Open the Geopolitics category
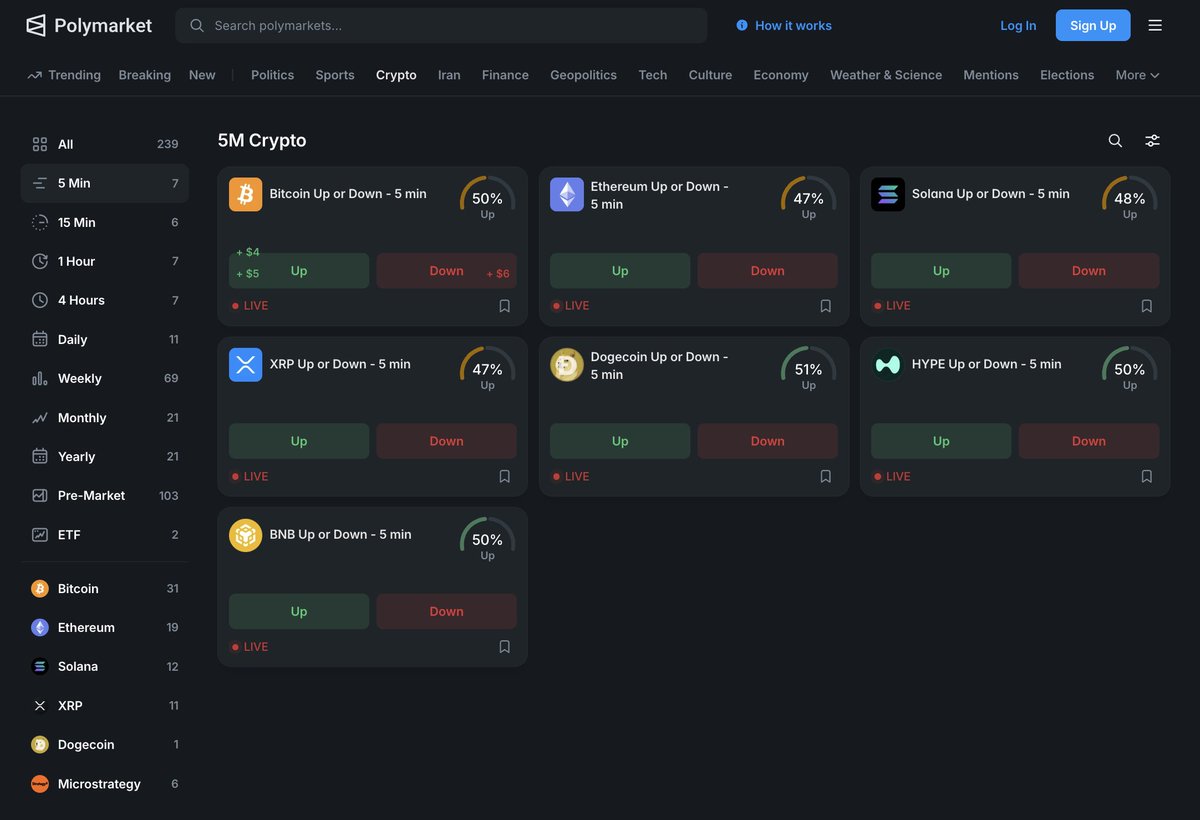Image resolution: width=1200 pixels, height=820 pixels. click(583, 75)
